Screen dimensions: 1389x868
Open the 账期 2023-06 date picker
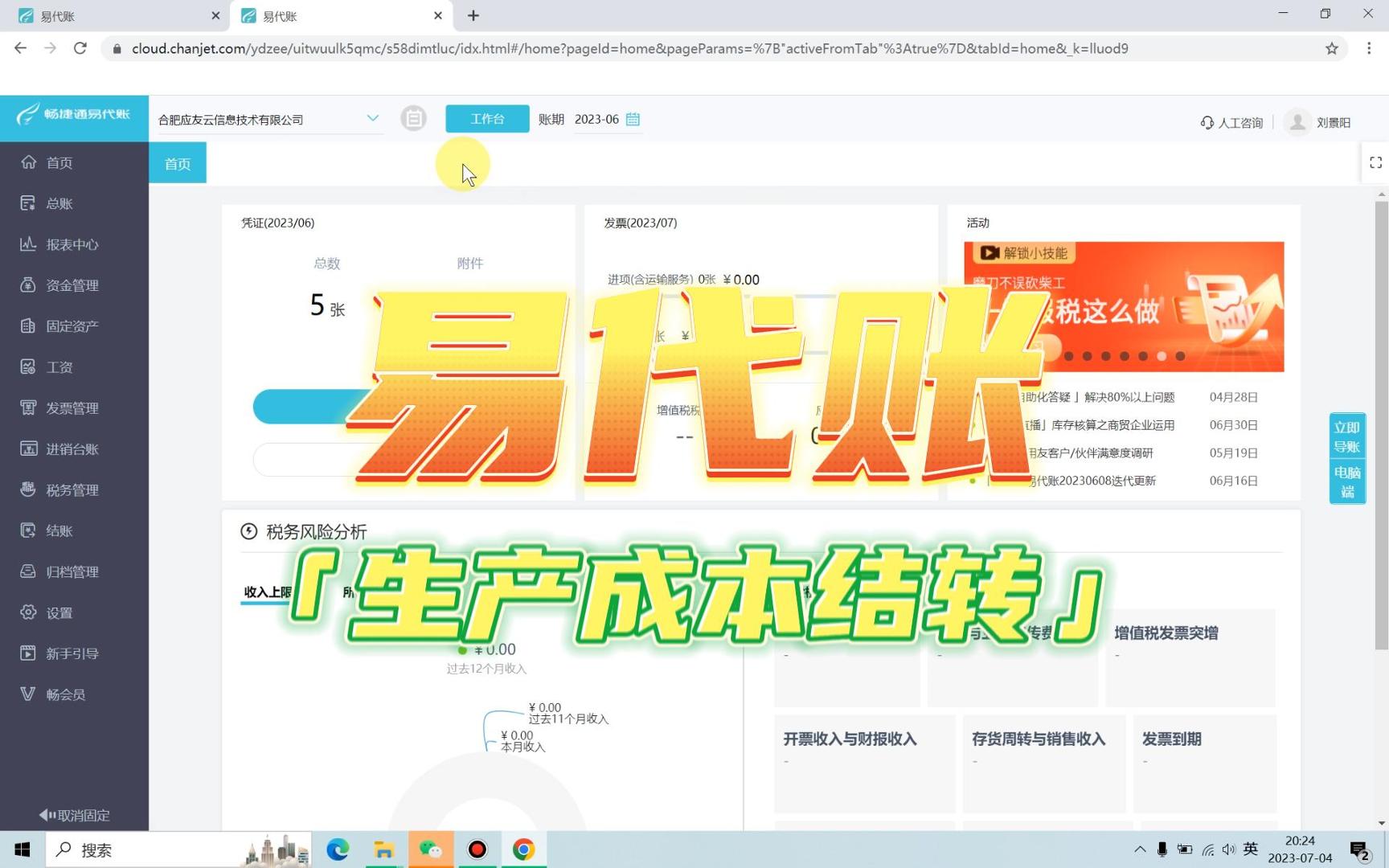(x=633, y=119)
